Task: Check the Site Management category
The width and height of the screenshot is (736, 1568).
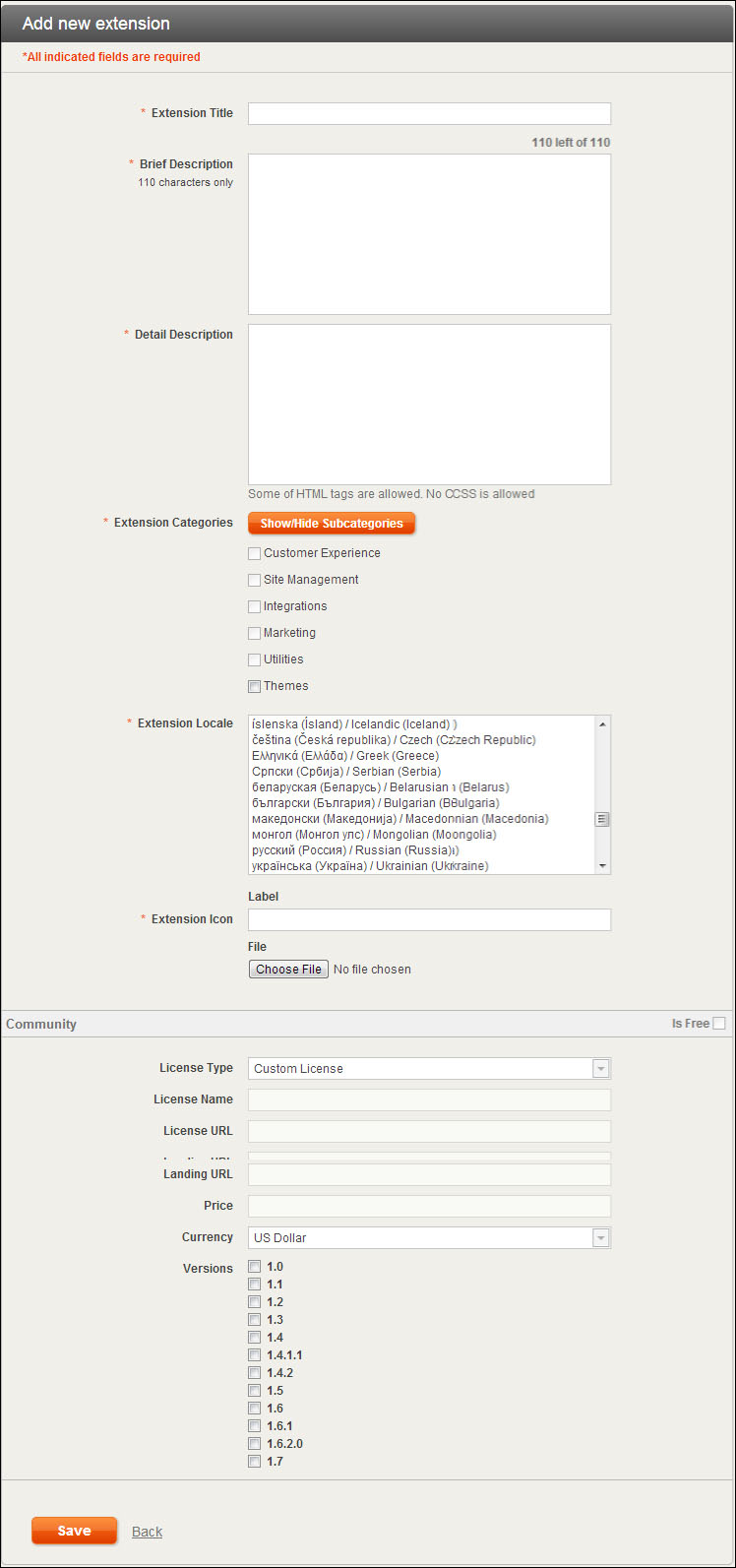Action: click(255, 581)
